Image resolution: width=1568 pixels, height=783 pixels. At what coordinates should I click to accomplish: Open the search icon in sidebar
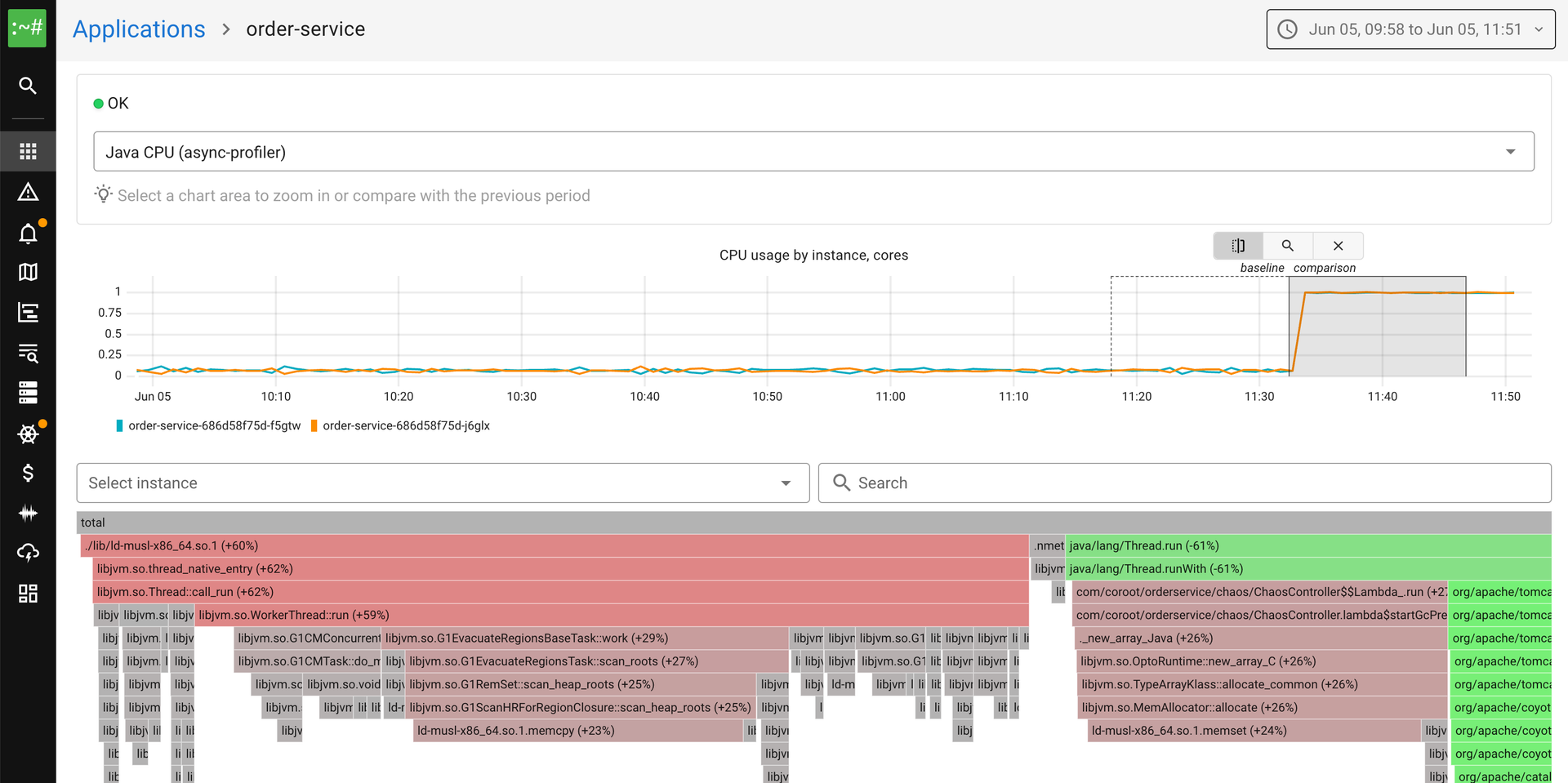[x=28, y=86]
